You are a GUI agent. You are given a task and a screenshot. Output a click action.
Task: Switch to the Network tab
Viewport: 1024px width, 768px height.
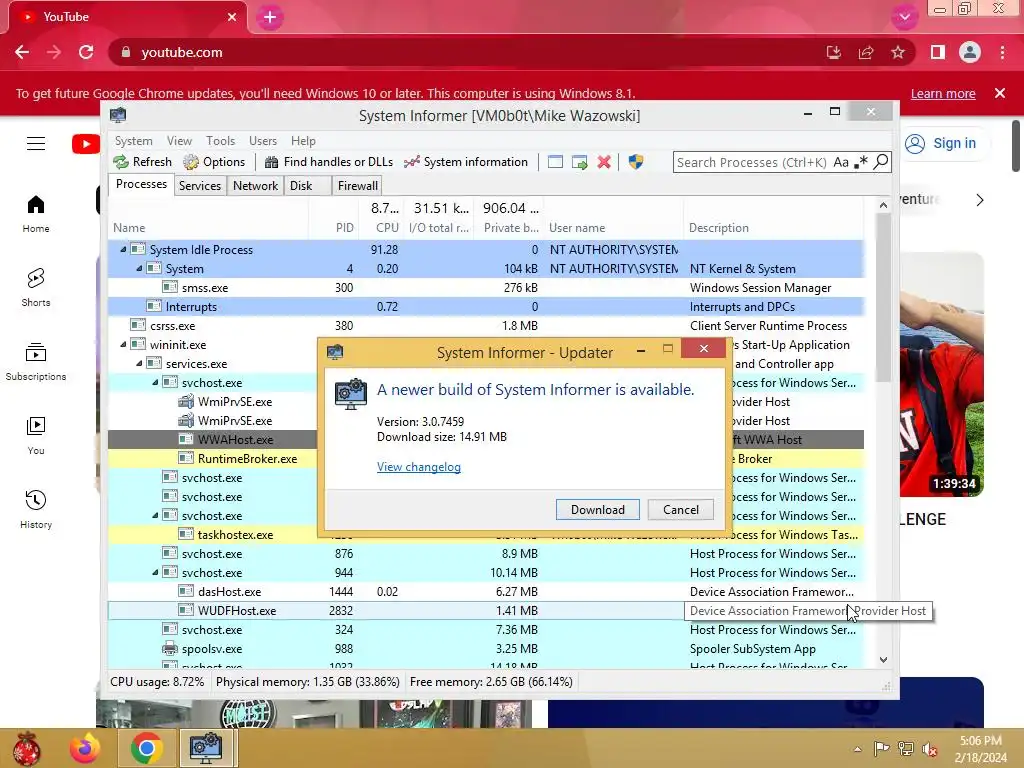click(255, 185)
